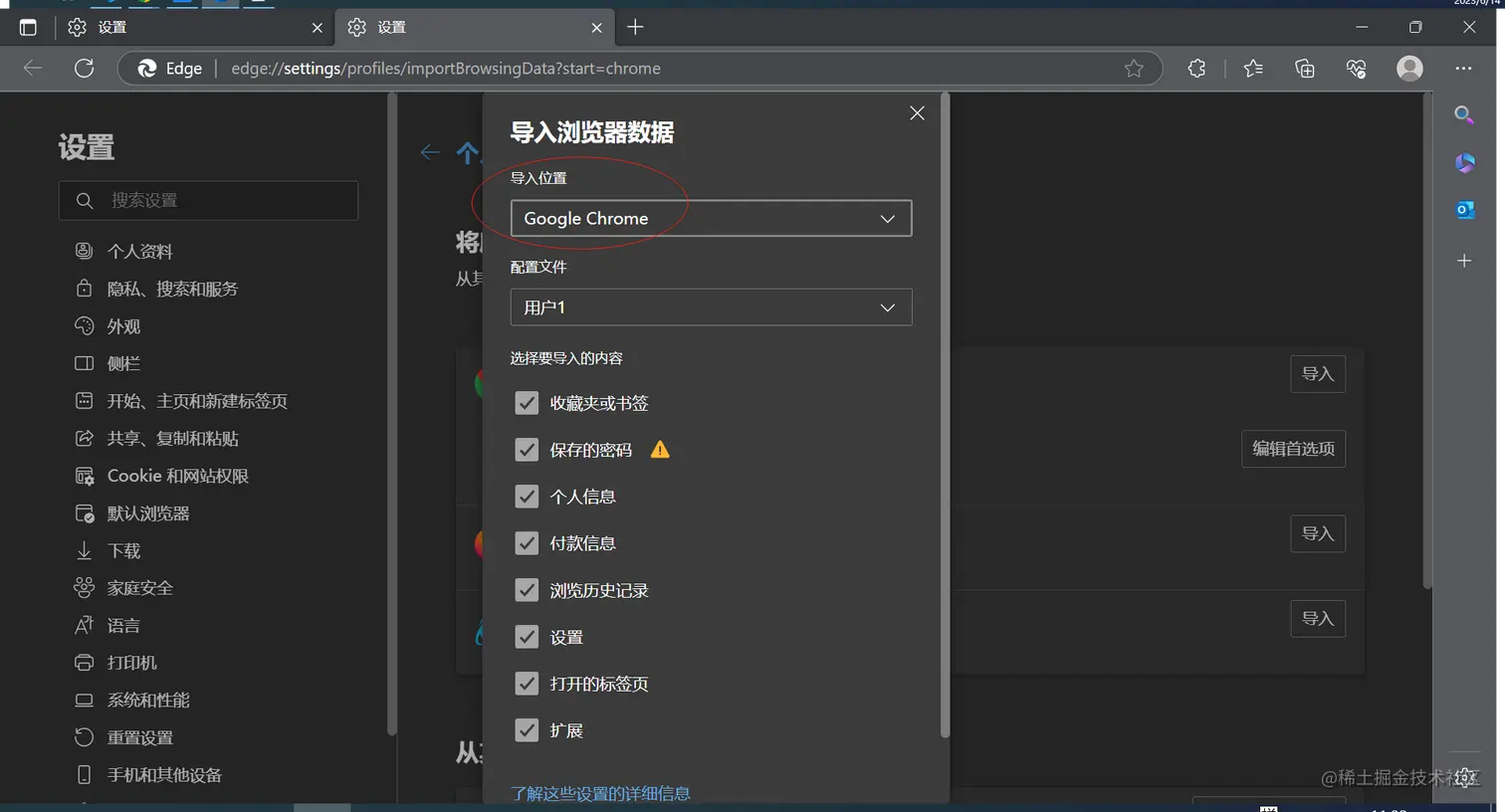Click the bottom 导入 button

[1318, 619]
